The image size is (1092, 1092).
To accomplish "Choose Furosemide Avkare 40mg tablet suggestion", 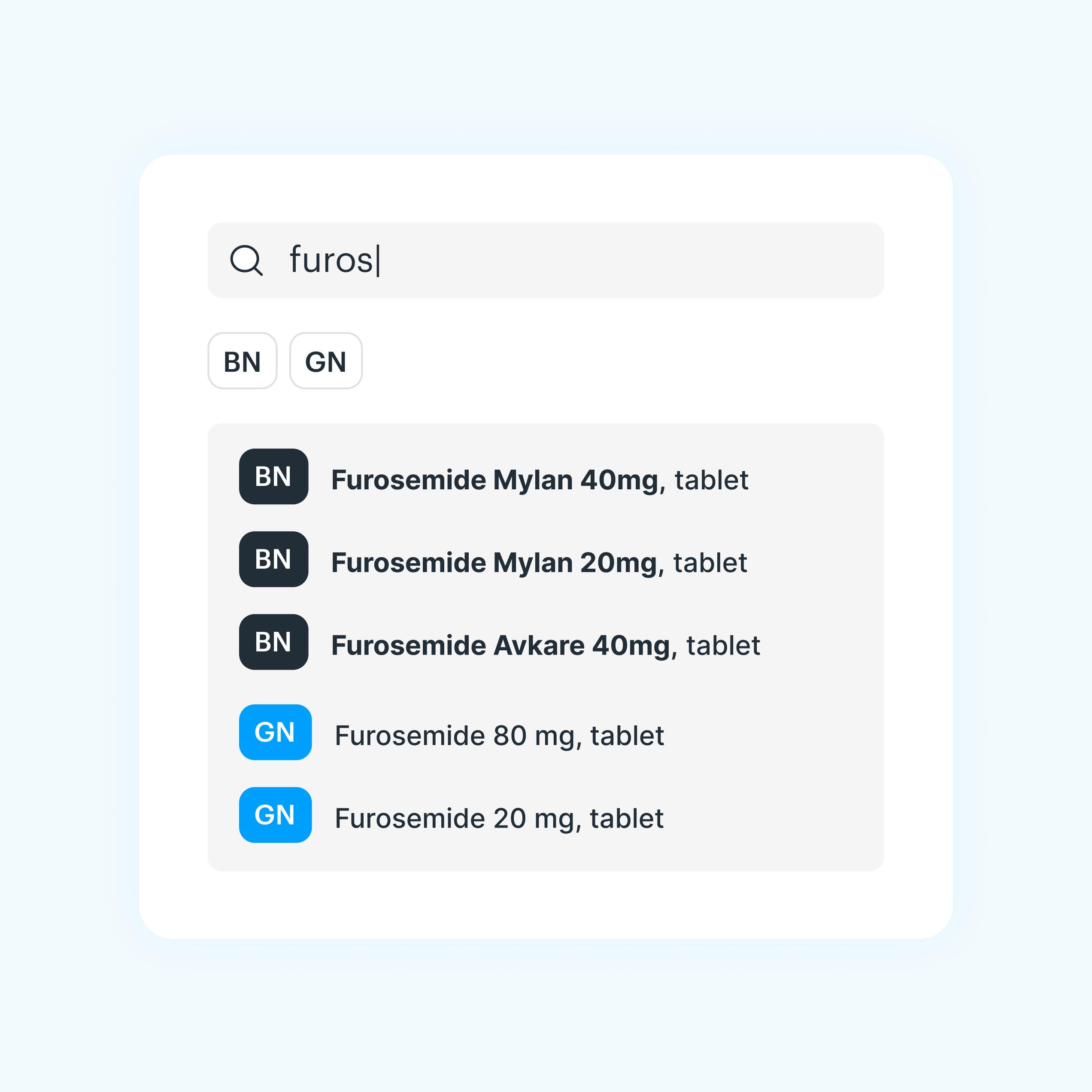I will [546, 645].
